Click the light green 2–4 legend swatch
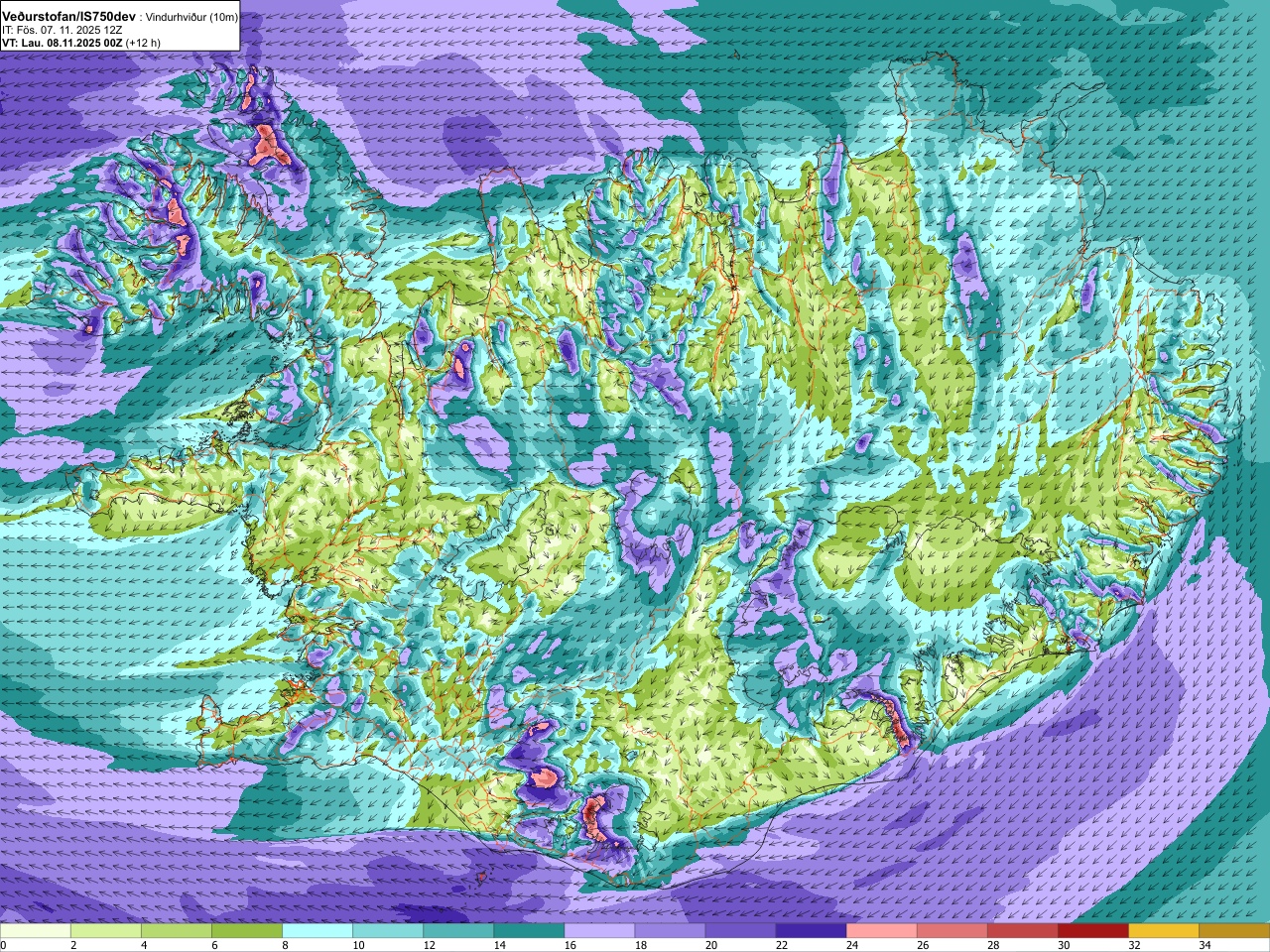The height and width of the screenshot is (952, 1270). [x=106, y=931]
